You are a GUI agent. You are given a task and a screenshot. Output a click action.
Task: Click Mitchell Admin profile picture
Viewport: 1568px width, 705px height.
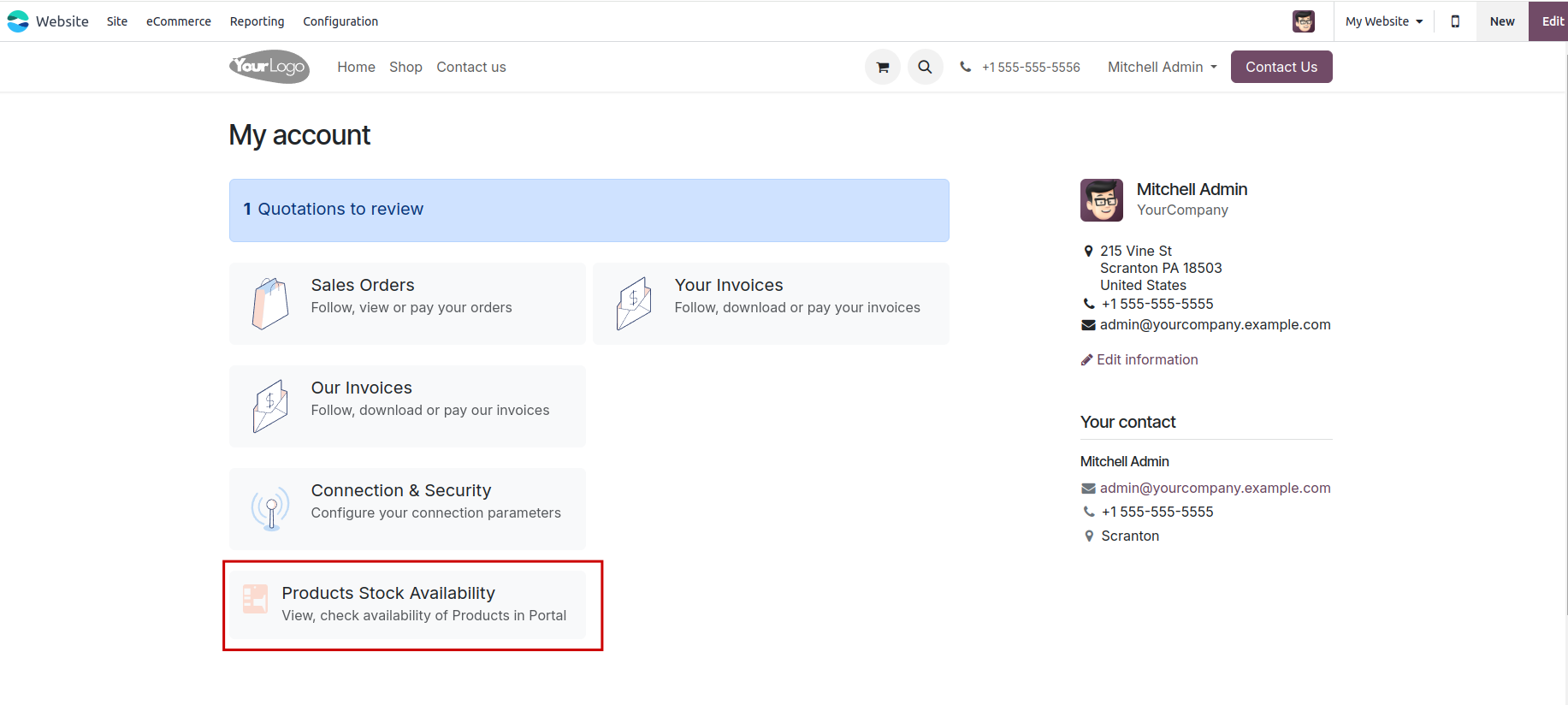coord(1102,200)
